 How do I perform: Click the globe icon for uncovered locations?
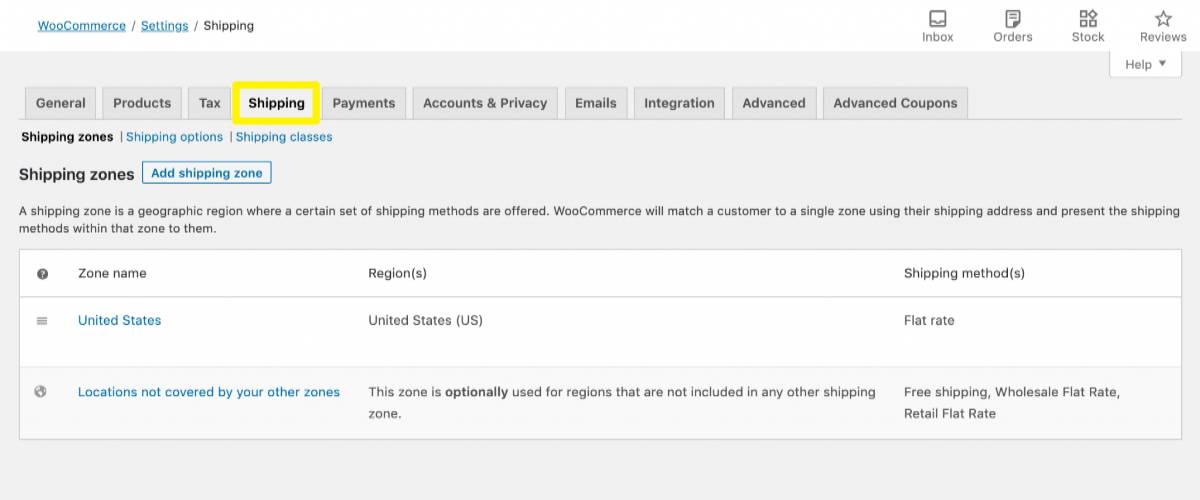41,392
